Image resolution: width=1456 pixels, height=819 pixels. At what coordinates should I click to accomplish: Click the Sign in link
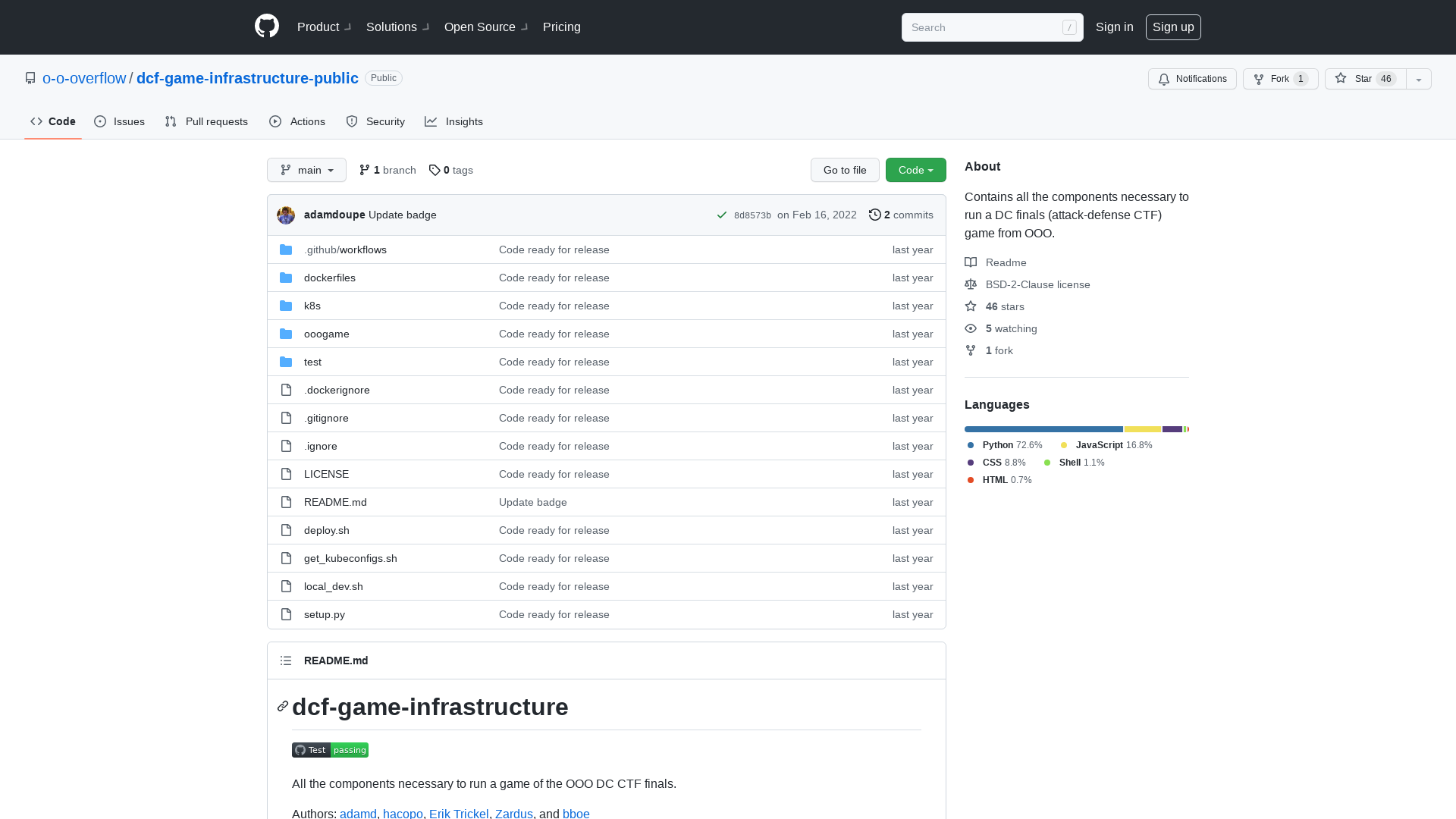coord(1115,27)
